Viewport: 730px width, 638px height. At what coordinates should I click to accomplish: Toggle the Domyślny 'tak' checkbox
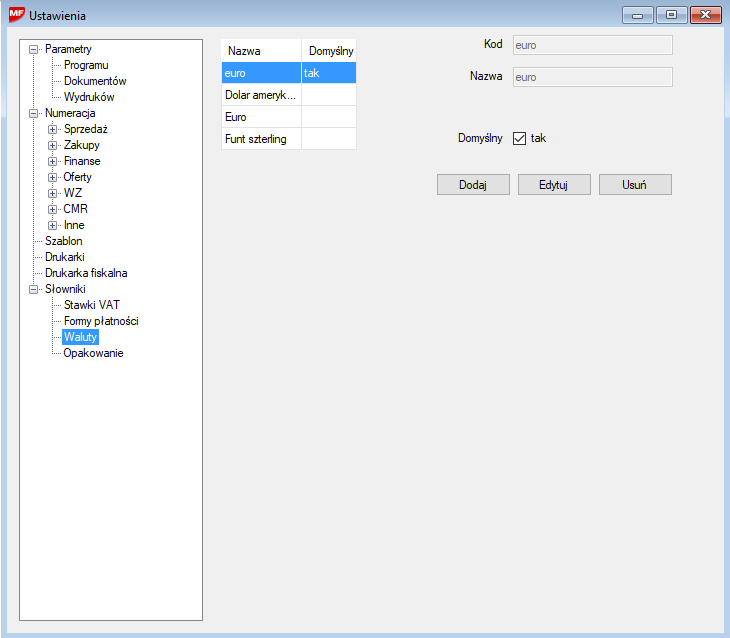pos(519,139)
